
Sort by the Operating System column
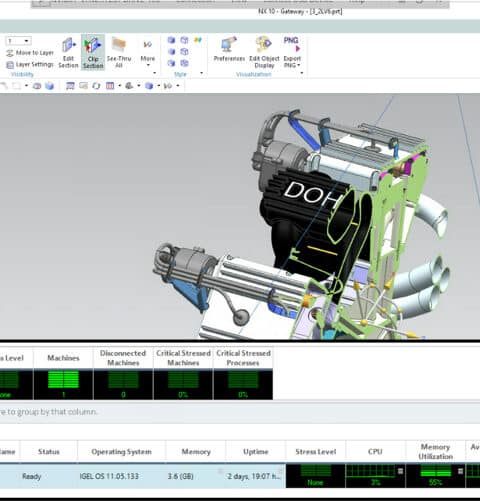point(122,452)
